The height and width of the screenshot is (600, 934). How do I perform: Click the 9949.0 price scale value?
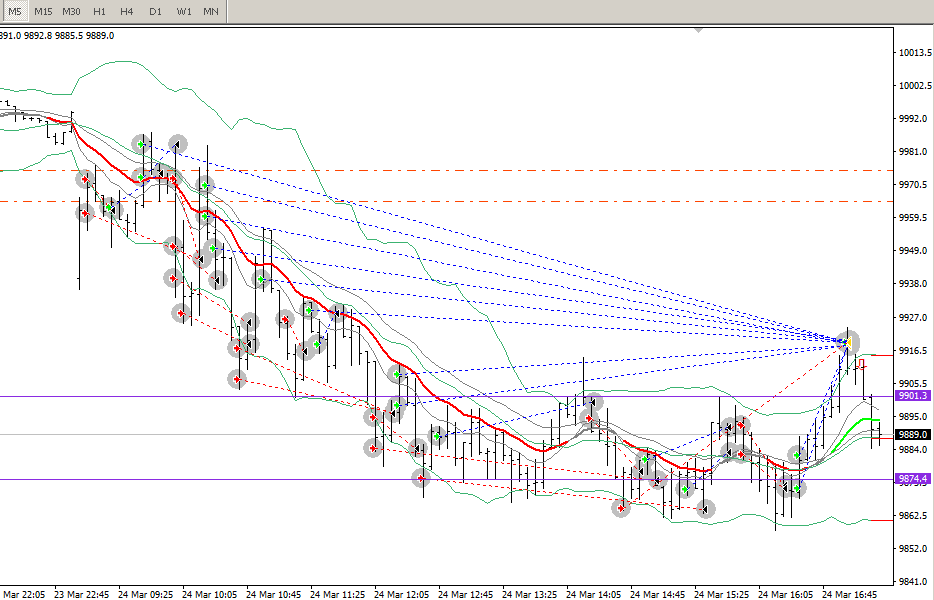coord(913,251)
